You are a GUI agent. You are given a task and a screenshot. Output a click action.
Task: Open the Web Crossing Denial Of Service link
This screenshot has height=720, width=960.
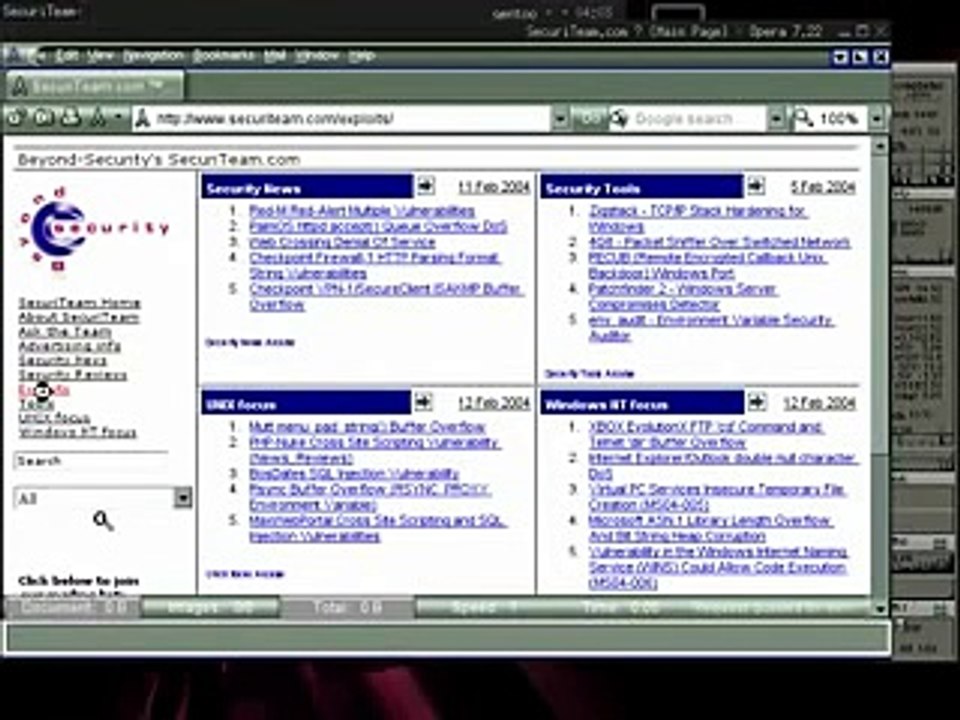click(342, 242)
